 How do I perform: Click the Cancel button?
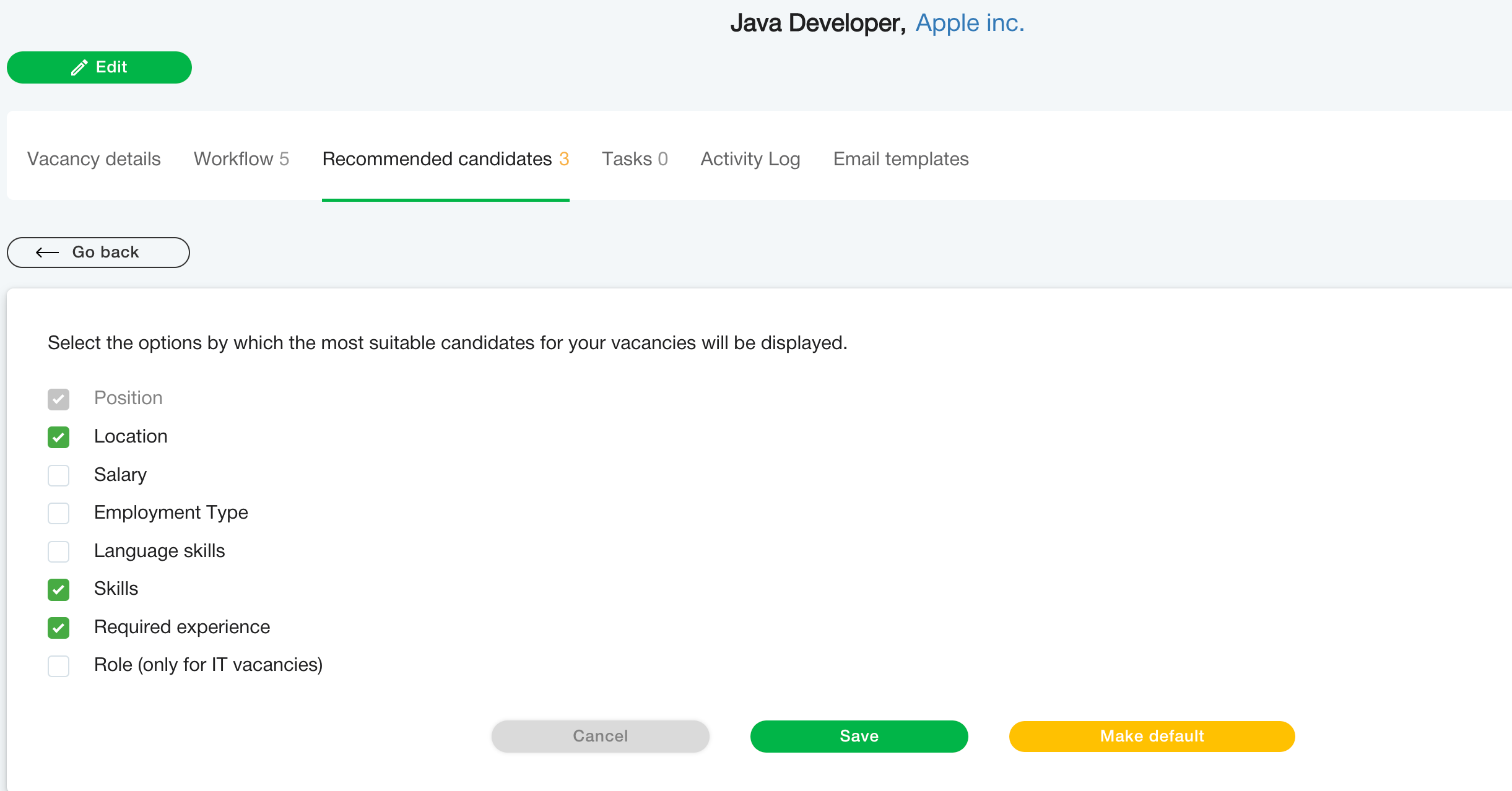click(x=600, y=736)
